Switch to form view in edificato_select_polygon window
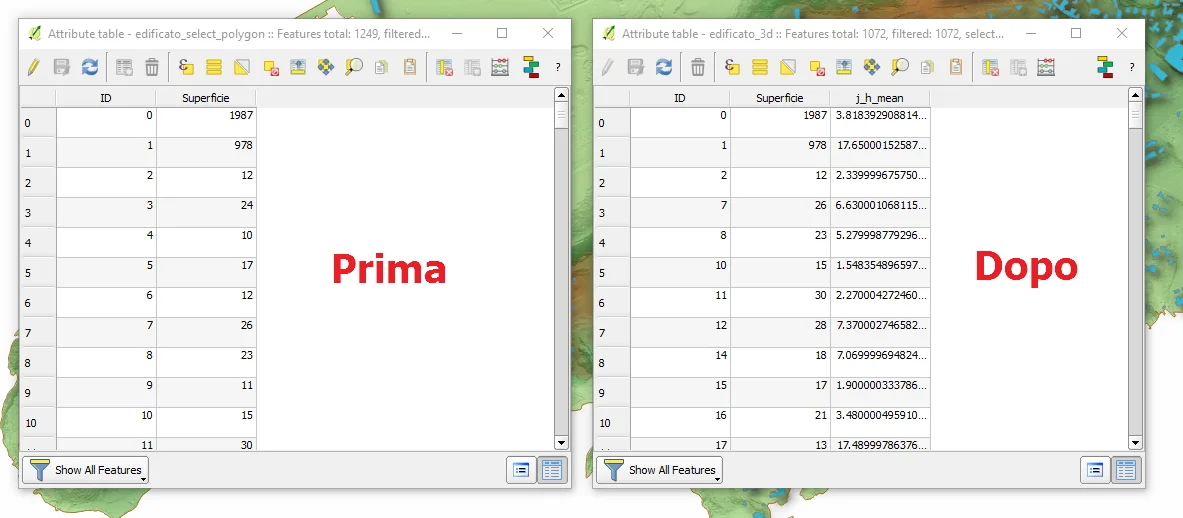This screenshot has height=518, width=1183. [x=521, y=470]
